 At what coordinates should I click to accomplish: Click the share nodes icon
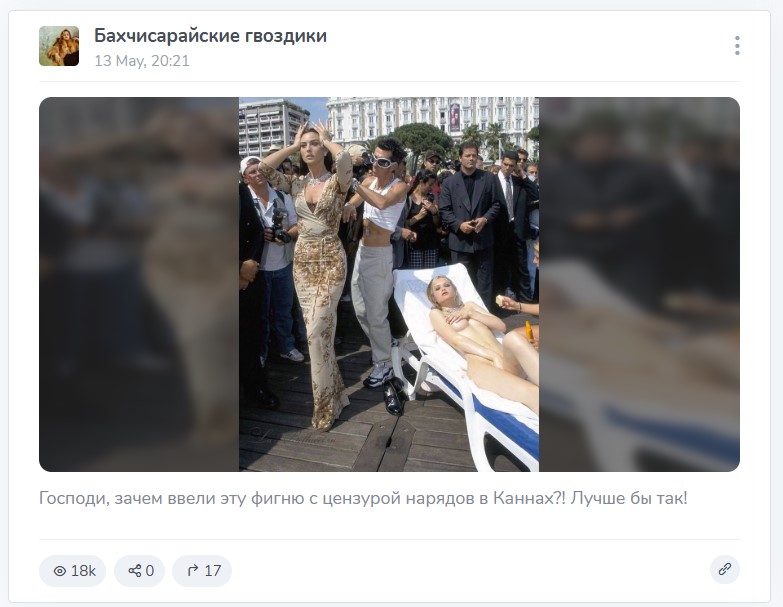pos(134,571)
